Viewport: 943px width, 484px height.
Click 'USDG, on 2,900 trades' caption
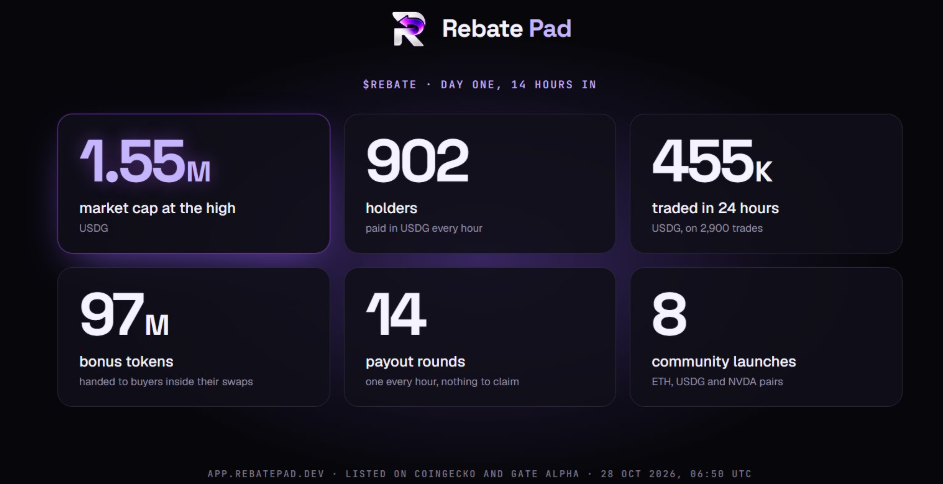(x=707, y=228)
